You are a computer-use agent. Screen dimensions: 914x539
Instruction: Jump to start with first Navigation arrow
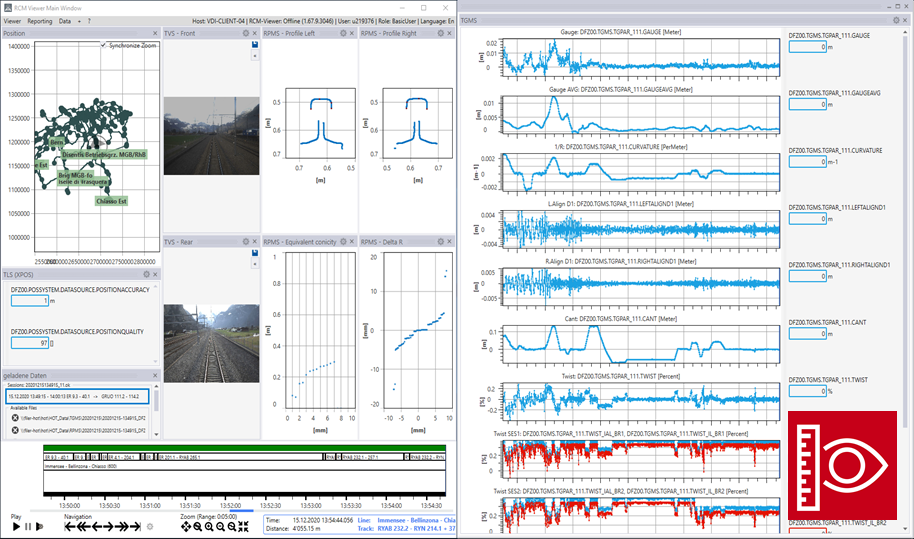point(70,526)
